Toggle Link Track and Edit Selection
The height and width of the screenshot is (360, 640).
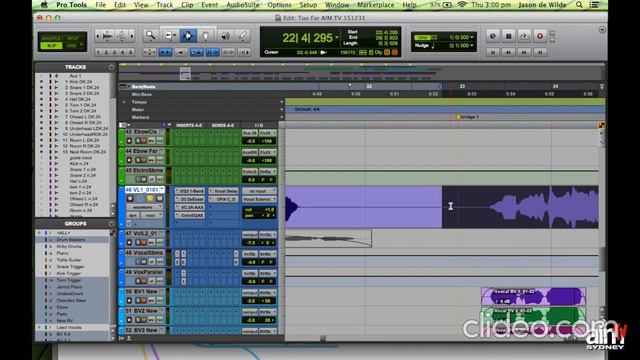213,52
